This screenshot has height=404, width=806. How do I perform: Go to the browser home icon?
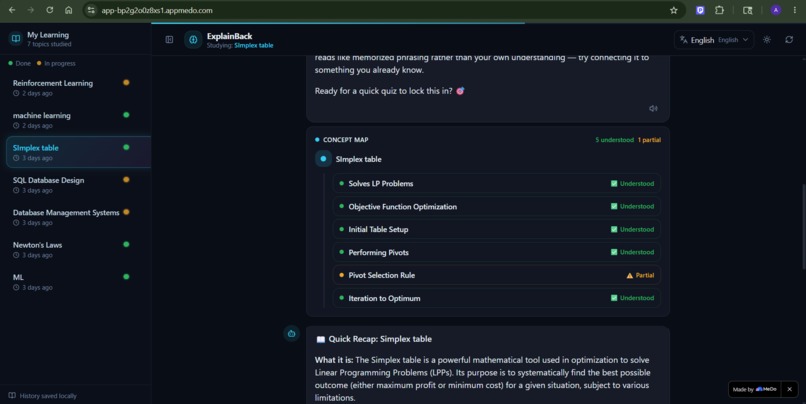pyautogui.click(x=68, y=10)
